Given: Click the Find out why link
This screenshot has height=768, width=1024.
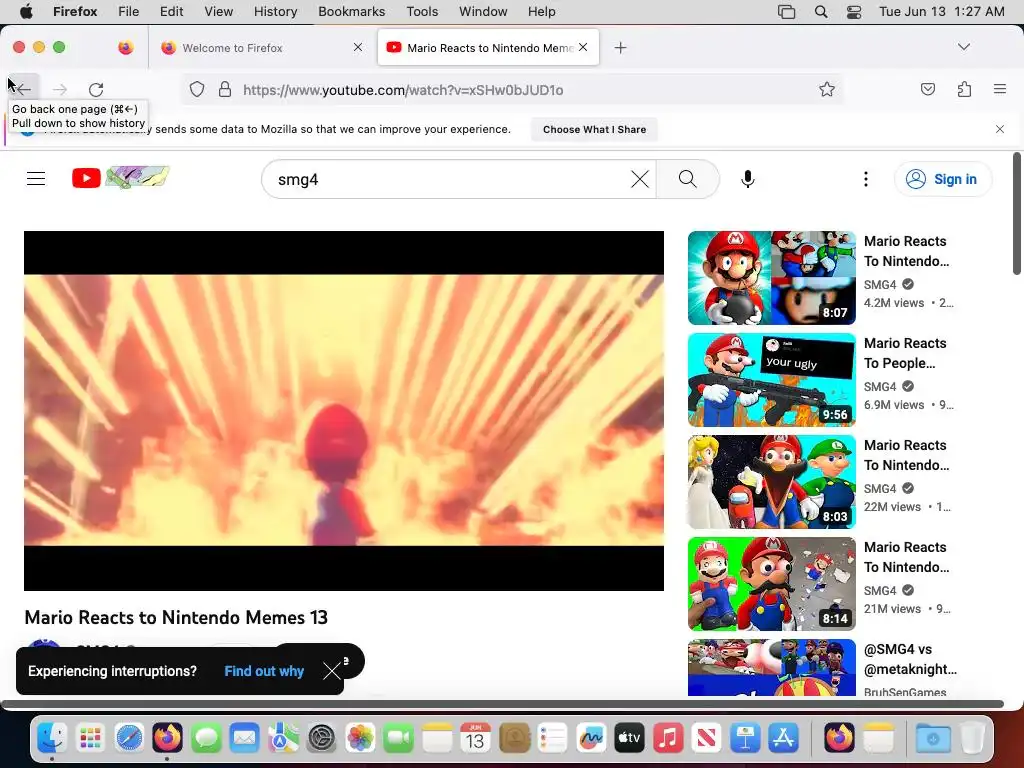Looking at the screenshot, I should click(264, 671).
